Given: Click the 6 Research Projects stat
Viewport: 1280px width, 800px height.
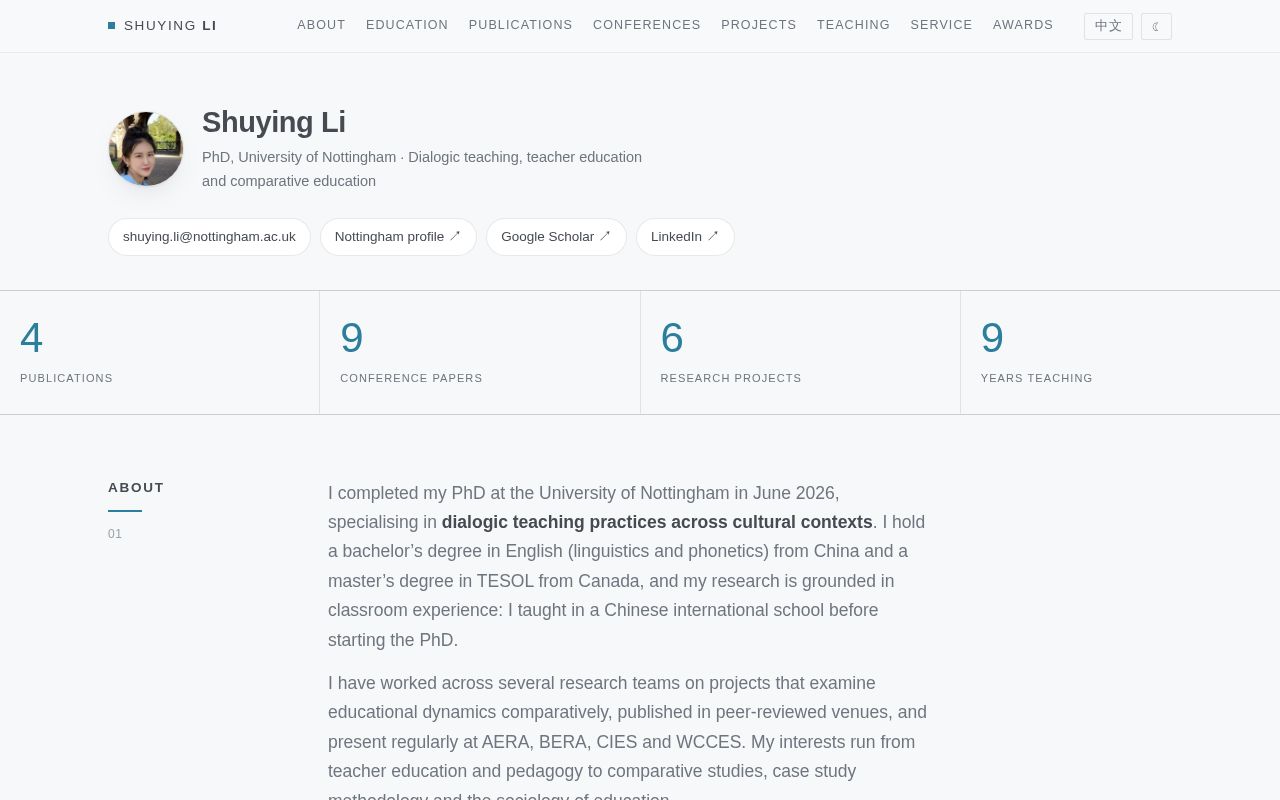Looking at the screenshot, I should tap(800, 352).
